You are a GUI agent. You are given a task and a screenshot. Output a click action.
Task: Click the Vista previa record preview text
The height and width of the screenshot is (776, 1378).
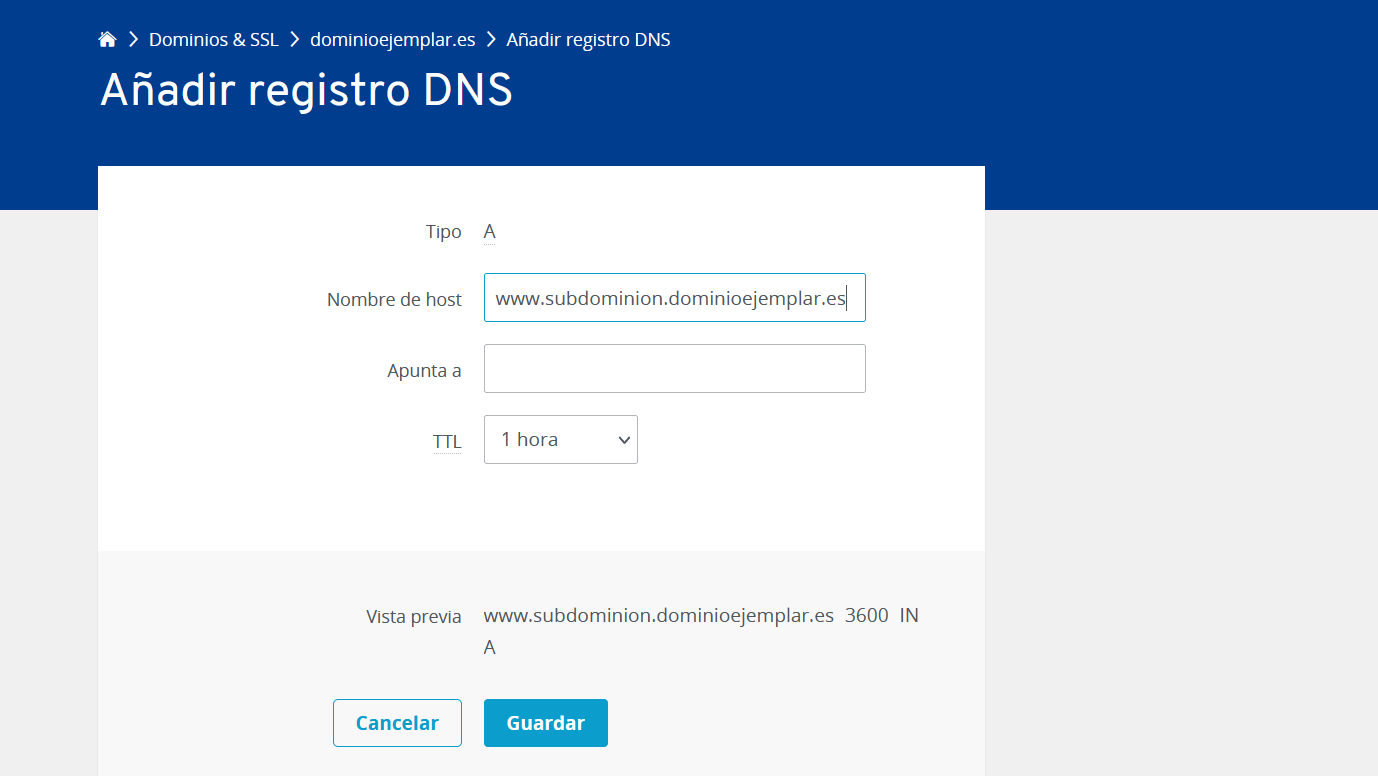coord(701,631)
